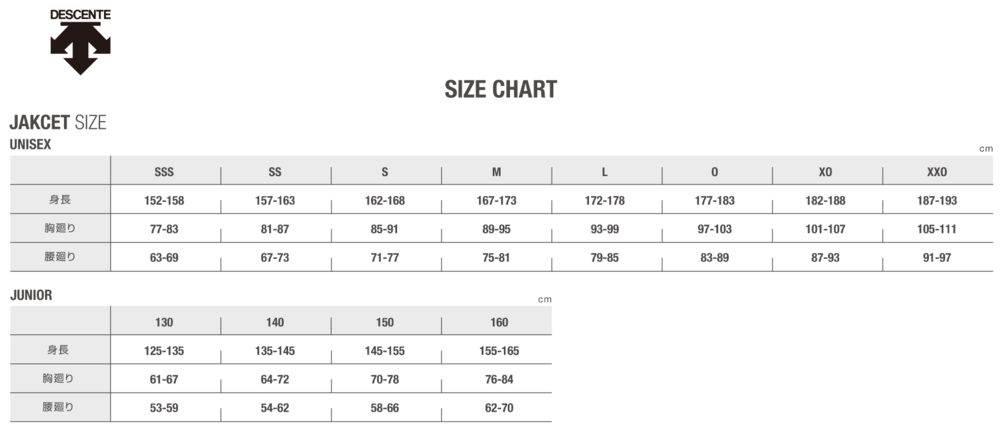1000x425 pixels.
Task: Click the 187-193 height cell
Action: point(937,200)
